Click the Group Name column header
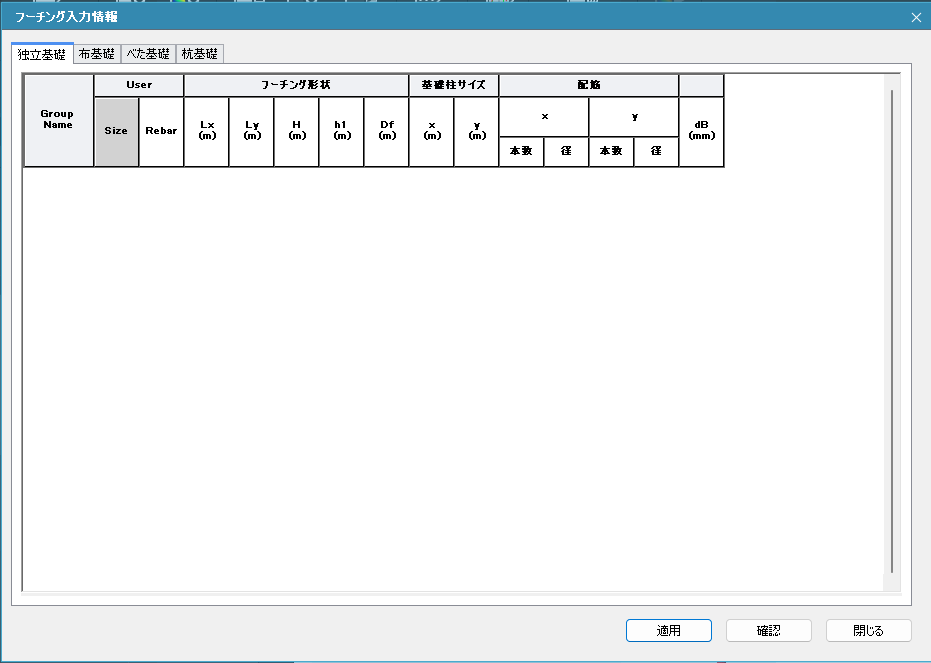 pyautogui.click(x=58, y=120)
